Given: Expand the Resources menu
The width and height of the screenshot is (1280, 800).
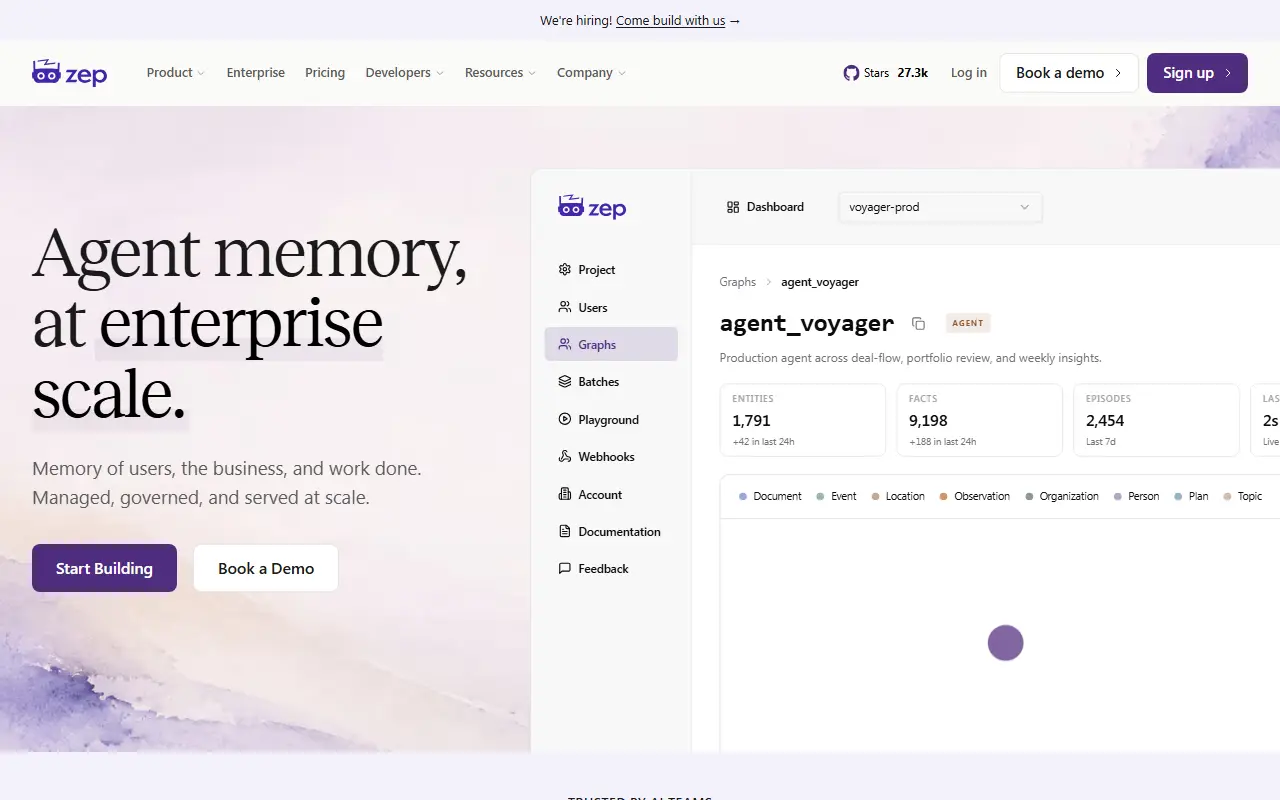Looking at the screenshot, I should click(501, 73).
